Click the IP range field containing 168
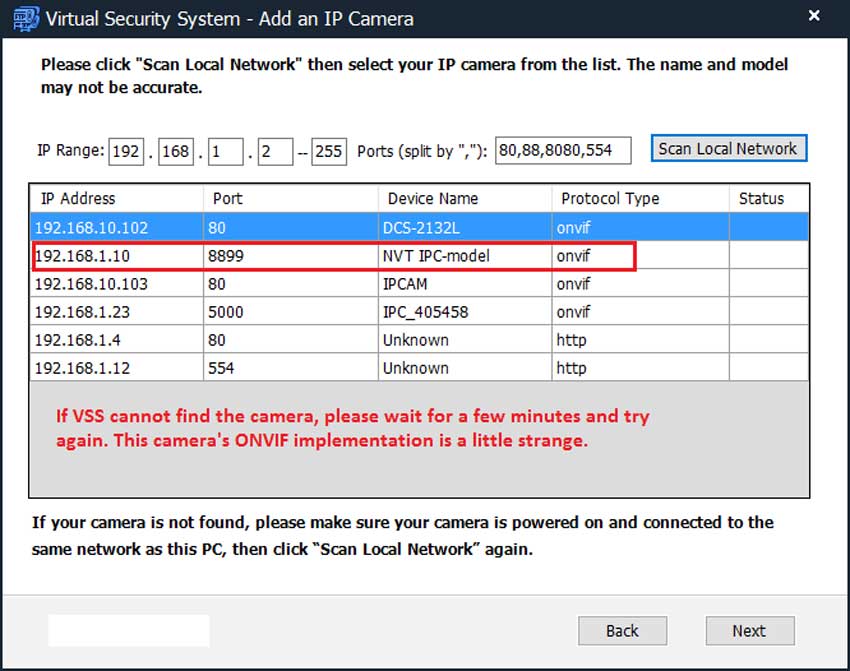The width and height of the screenshot is (850, 671). pos(176,152)
